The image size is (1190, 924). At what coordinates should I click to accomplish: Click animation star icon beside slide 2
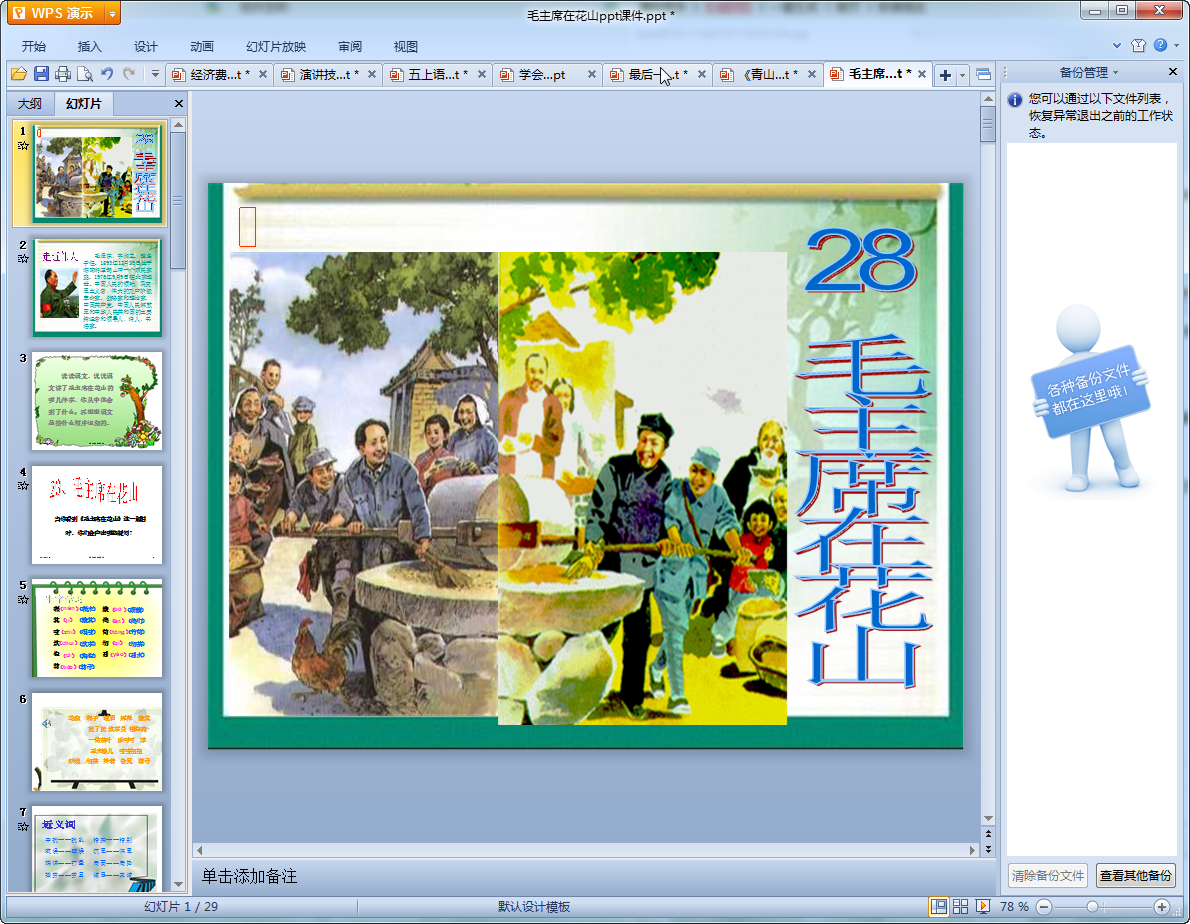[x=23, y=259]
